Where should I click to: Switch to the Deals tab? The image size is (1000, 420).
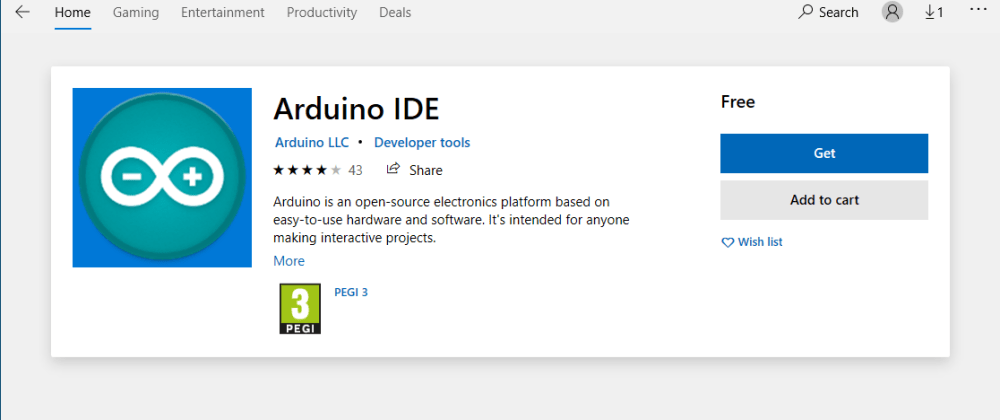pyautogui.click(x=395, y=12)
